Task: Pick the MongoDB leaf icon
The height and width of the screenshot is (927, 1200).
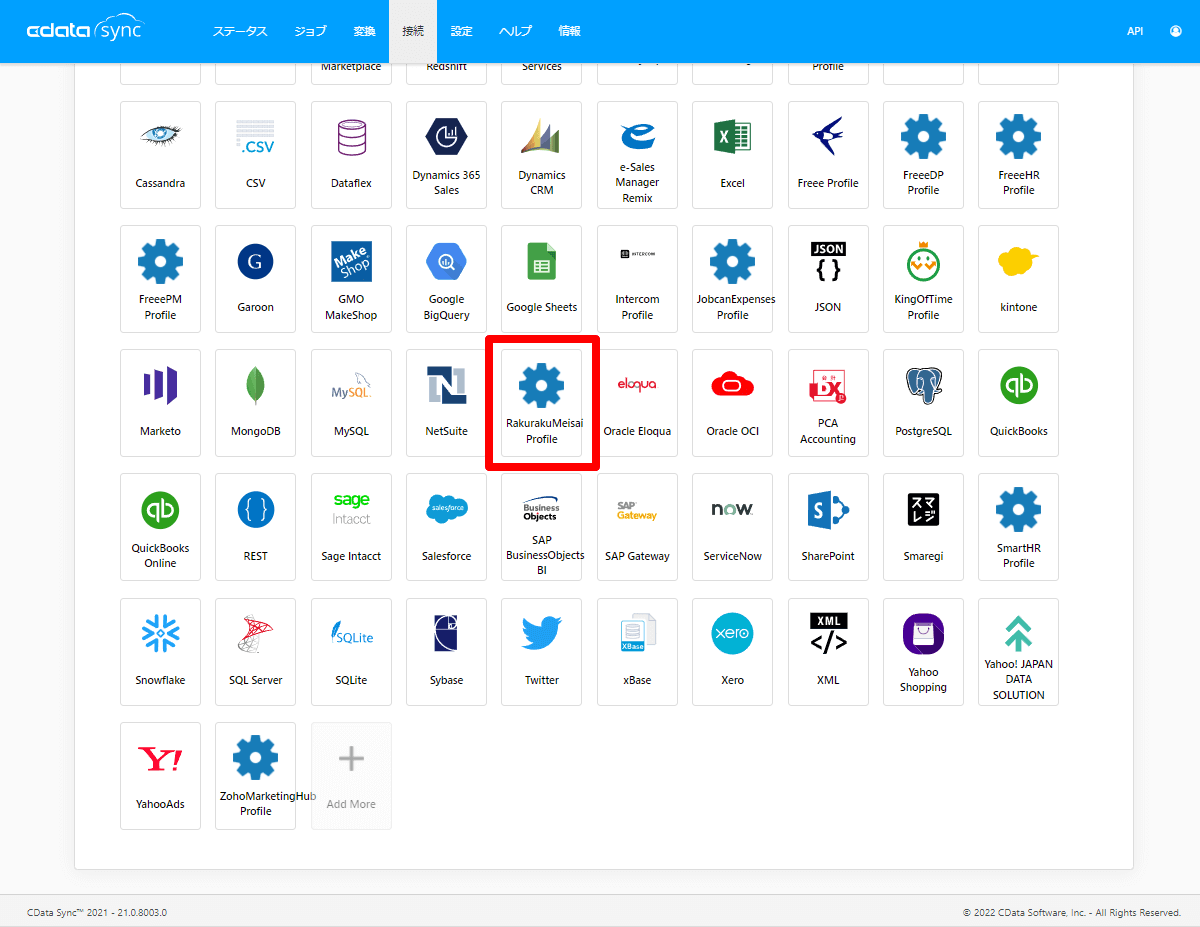Action: click(256, 385)
